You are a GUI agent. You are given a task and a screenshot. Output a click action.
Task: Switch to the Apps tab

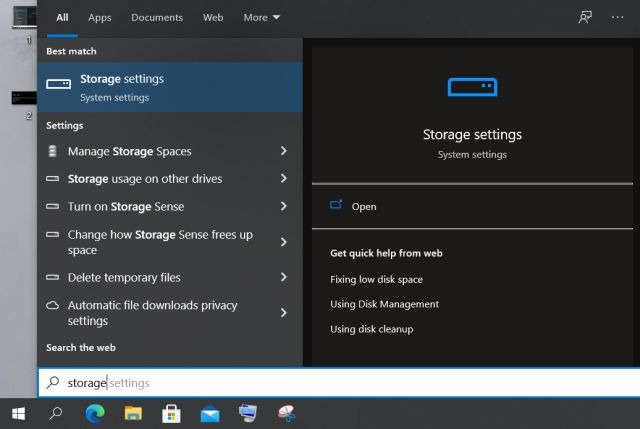point(100,18)
